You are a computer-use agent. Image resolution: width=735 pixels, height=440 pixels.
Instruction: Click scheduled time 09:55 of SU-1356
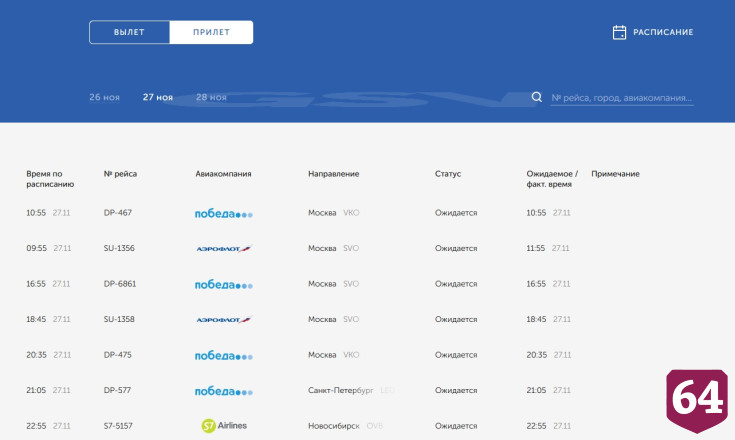click(37, 248)
